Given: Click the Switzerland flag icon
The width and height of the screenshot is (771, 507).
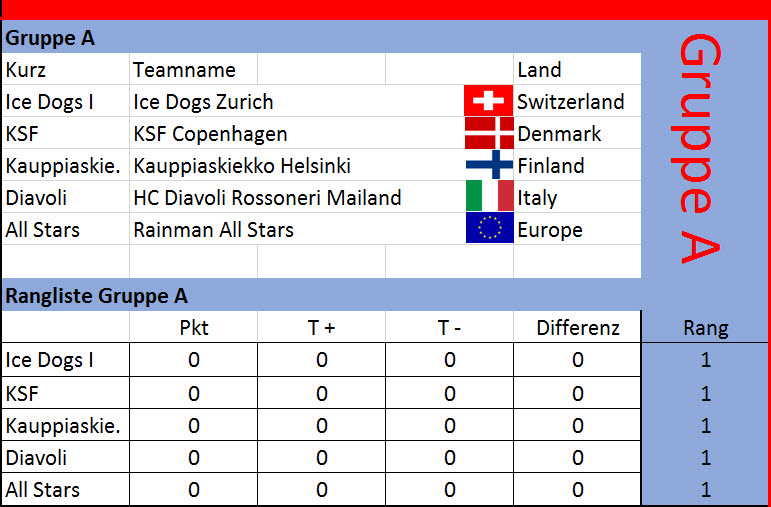Looking at the screenshot, I should coord(489,101).
